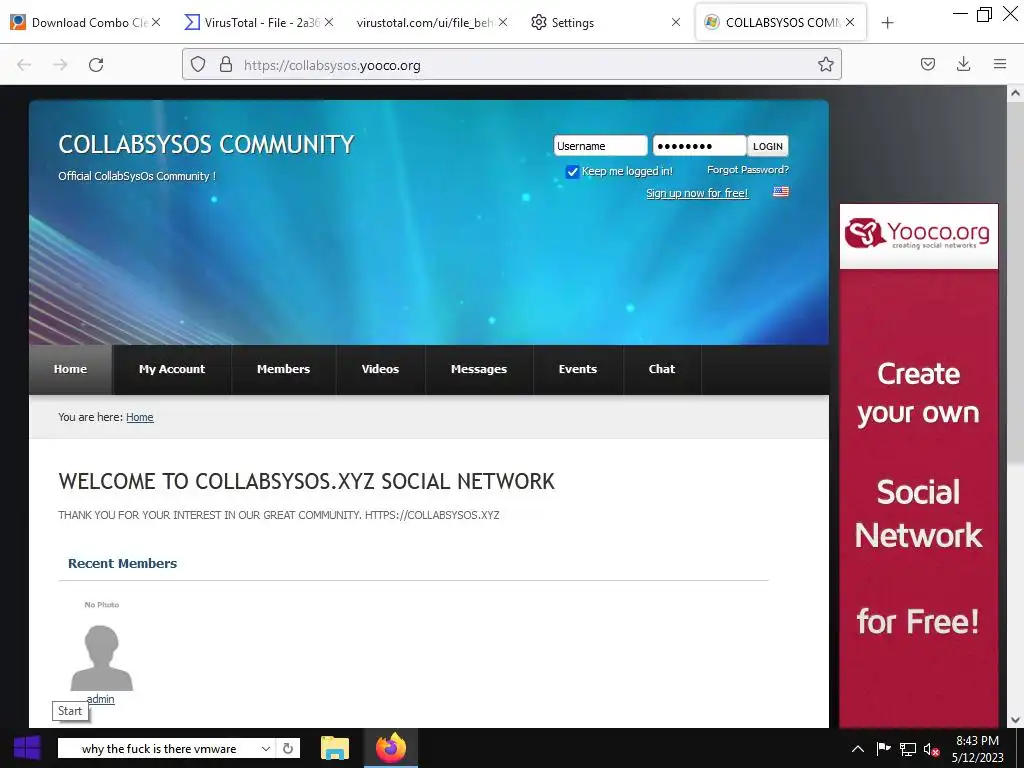Click the Action Center flag icon
Viewport: 1024px width, 768px height.
883,749
